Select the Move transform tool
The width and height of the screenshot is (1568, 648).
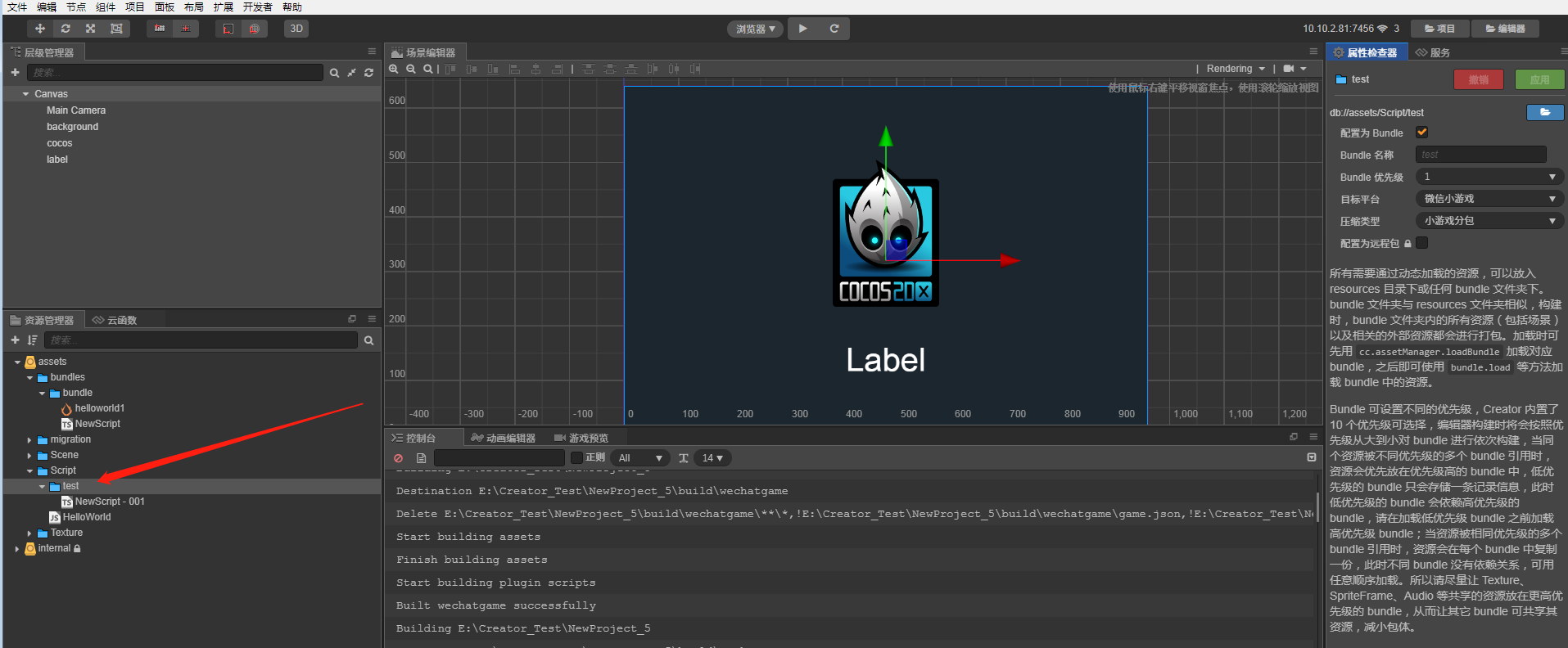tap(40, 29)
